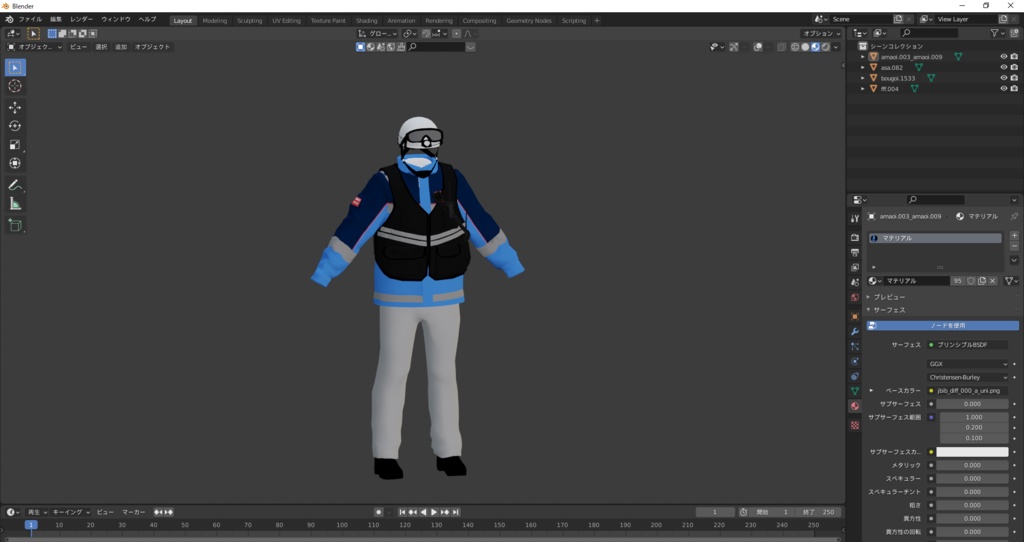The height and width of the screenshot is (542, 1024).
Task: Hide asa.082 in viewport
Action: pyautogui.click(x=1004, y=67)
